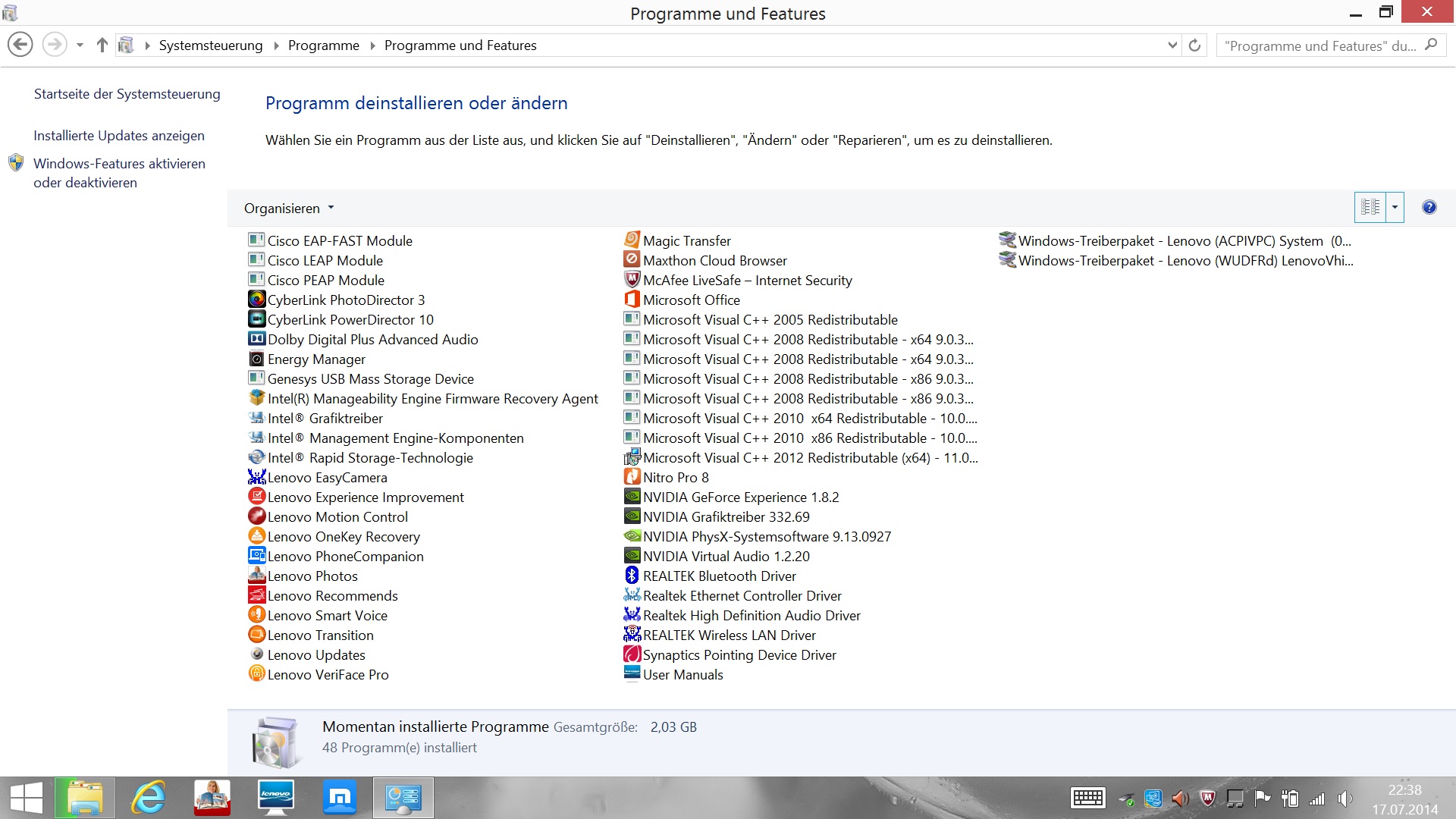Click the CyberLink PhotoDirector 3 icon
The image size is (1456, 819).
click(256, 300)
